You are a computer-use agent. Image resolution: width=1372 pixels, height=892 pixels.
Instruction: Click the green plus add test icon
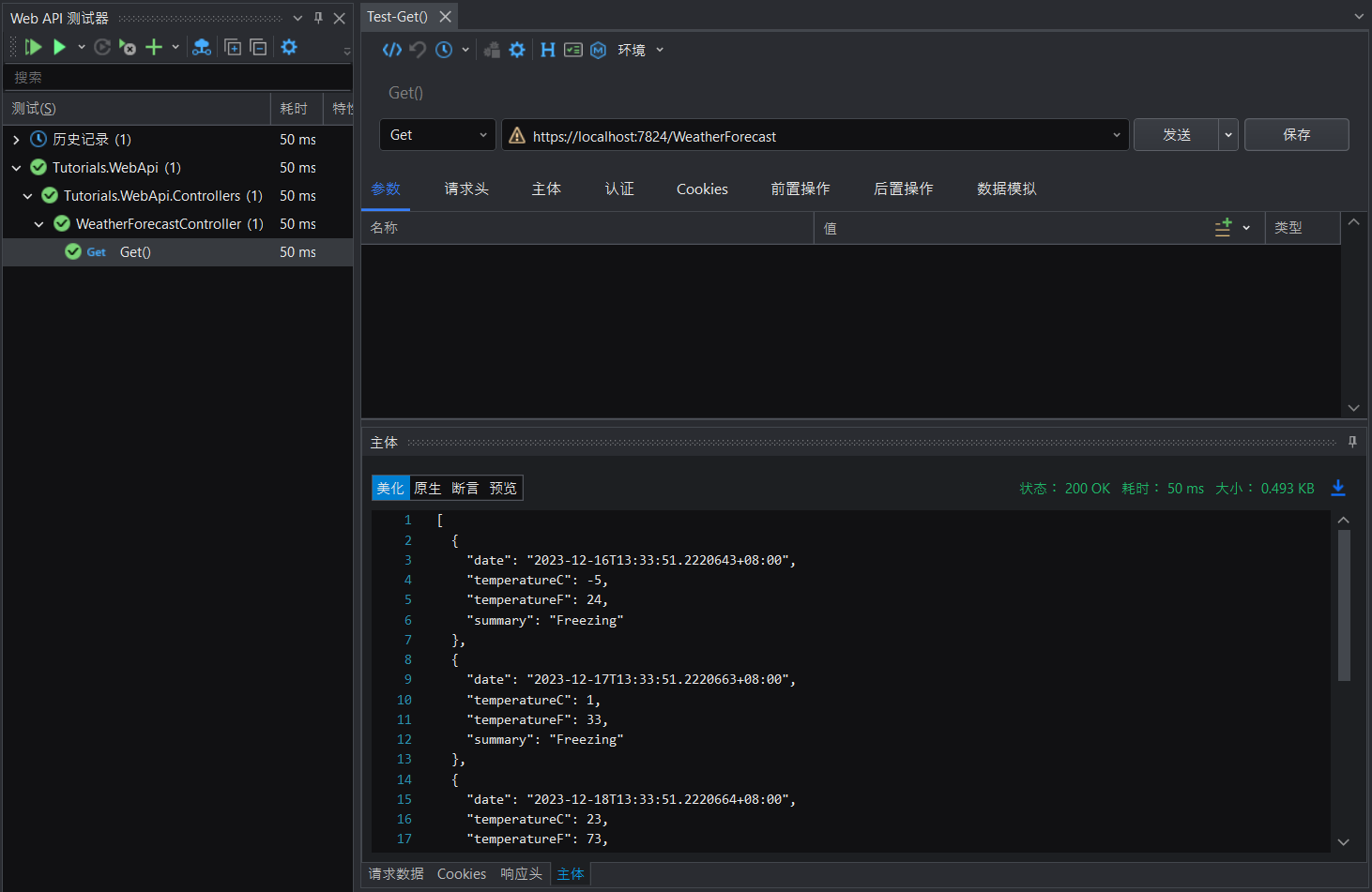click(154, 47)
